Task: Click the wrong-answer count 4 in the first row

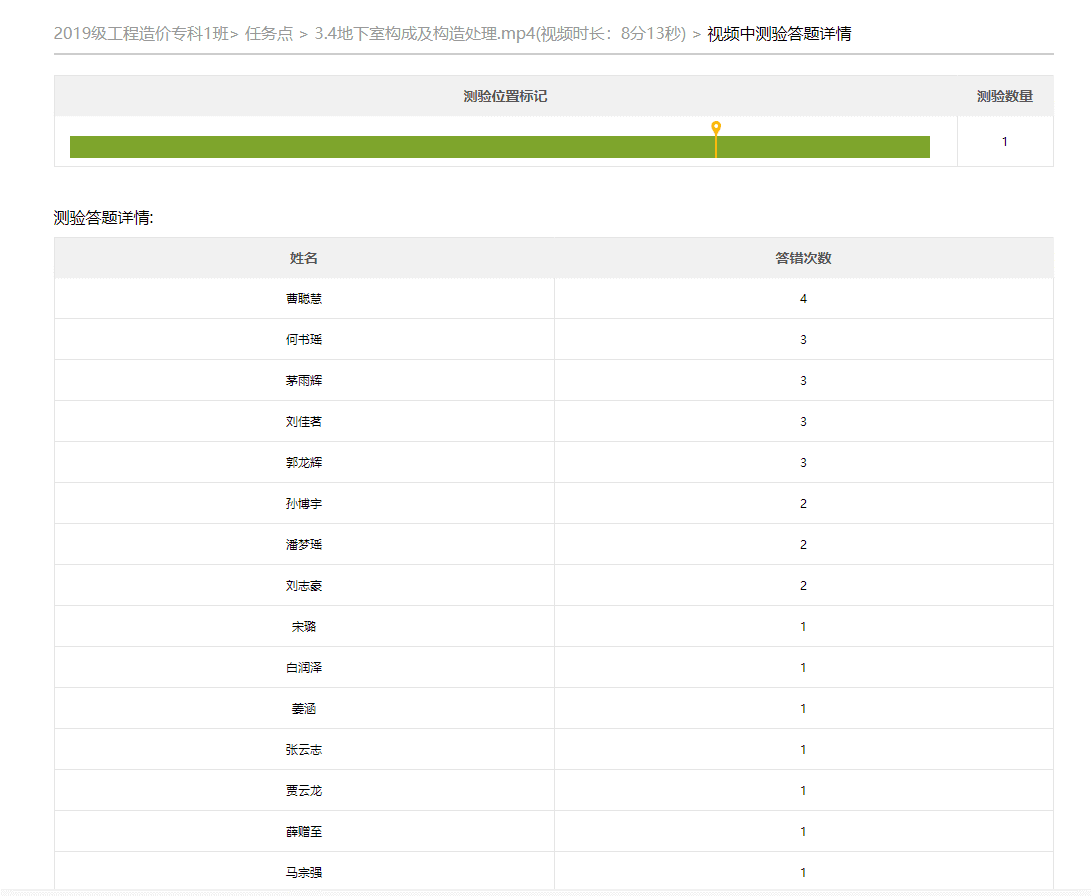Action: pyautogui.click(x=803, y=299)
